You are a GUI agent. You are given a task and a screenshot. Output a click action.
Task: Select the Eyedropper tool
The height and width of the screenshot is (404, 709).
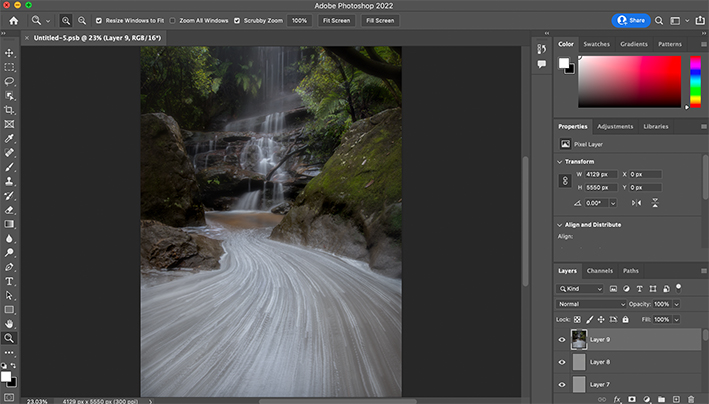click(10, 138)
